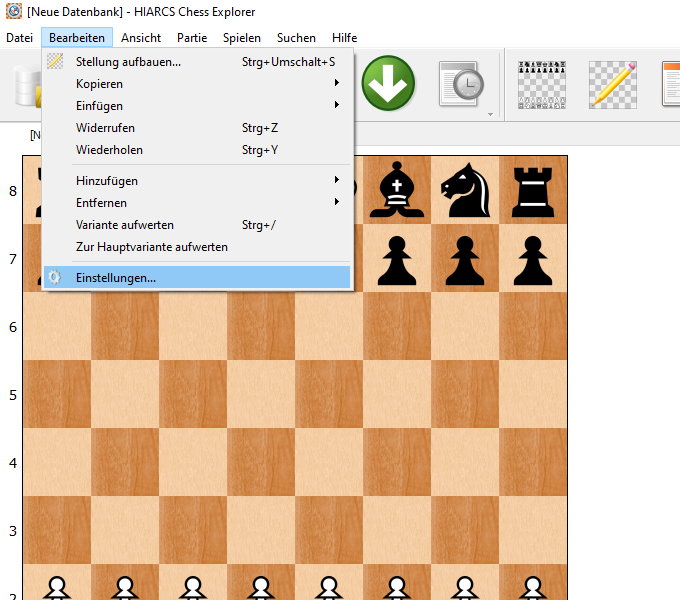Open the Ansicht menu
The width and height of the screenshot is (680, 600).
click(x=141, y=38)
